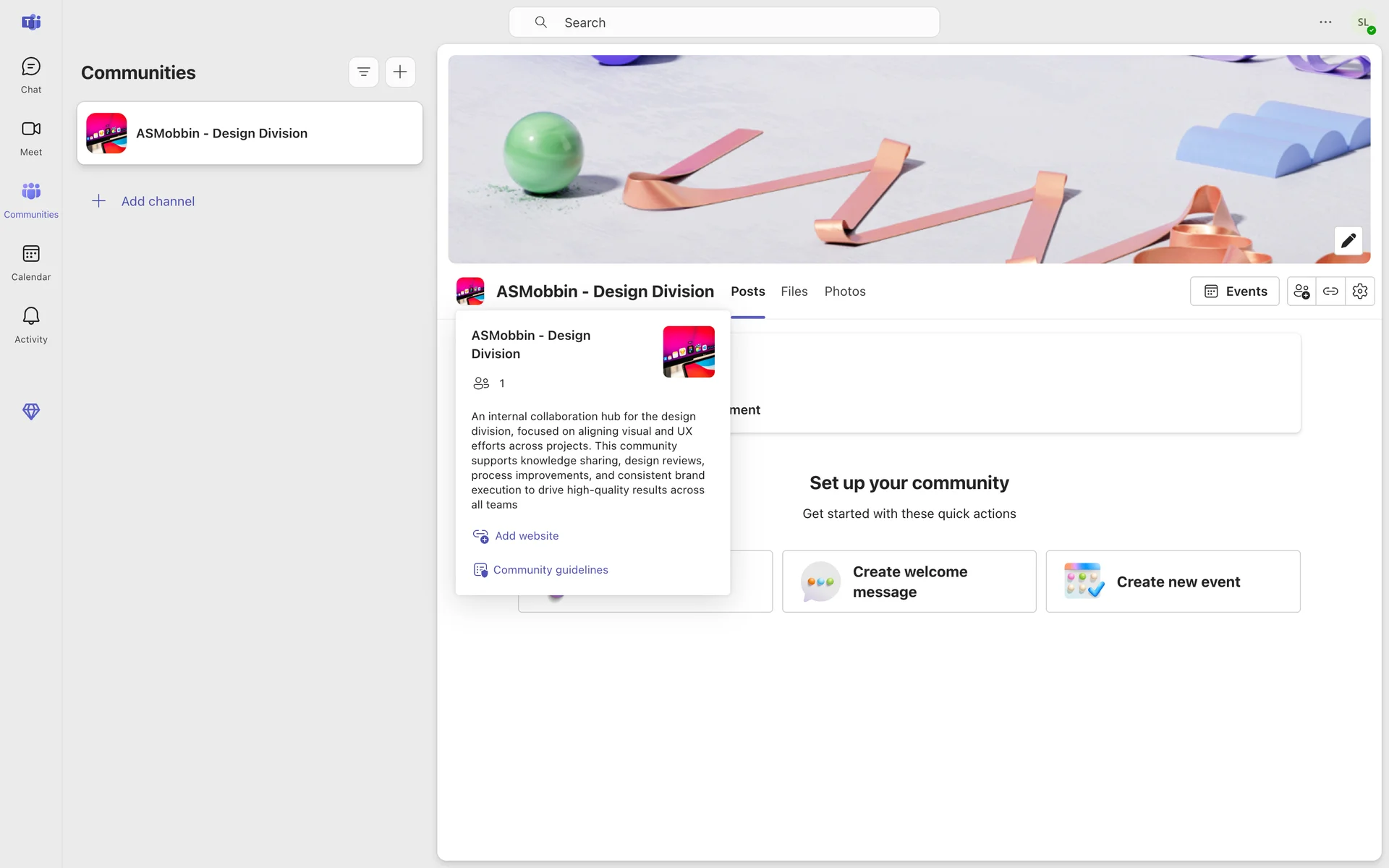
Task: Edit the banner with pencil icon
Action: 1348,241
